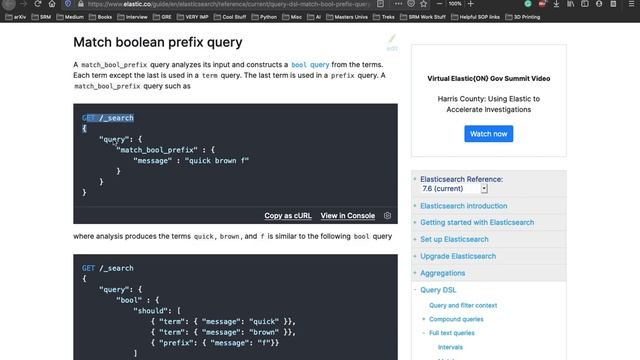Click View in Console link

click(x=348, y=216)
